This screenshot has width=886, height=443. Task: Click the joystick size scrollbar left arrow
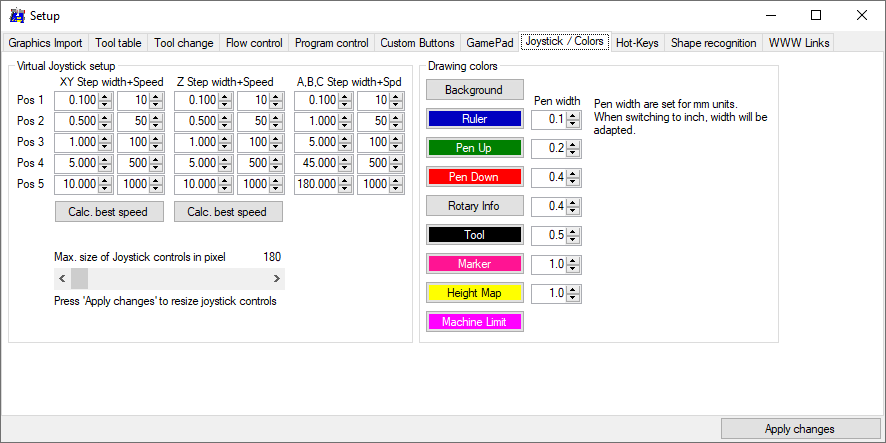[x=62, y=279]
